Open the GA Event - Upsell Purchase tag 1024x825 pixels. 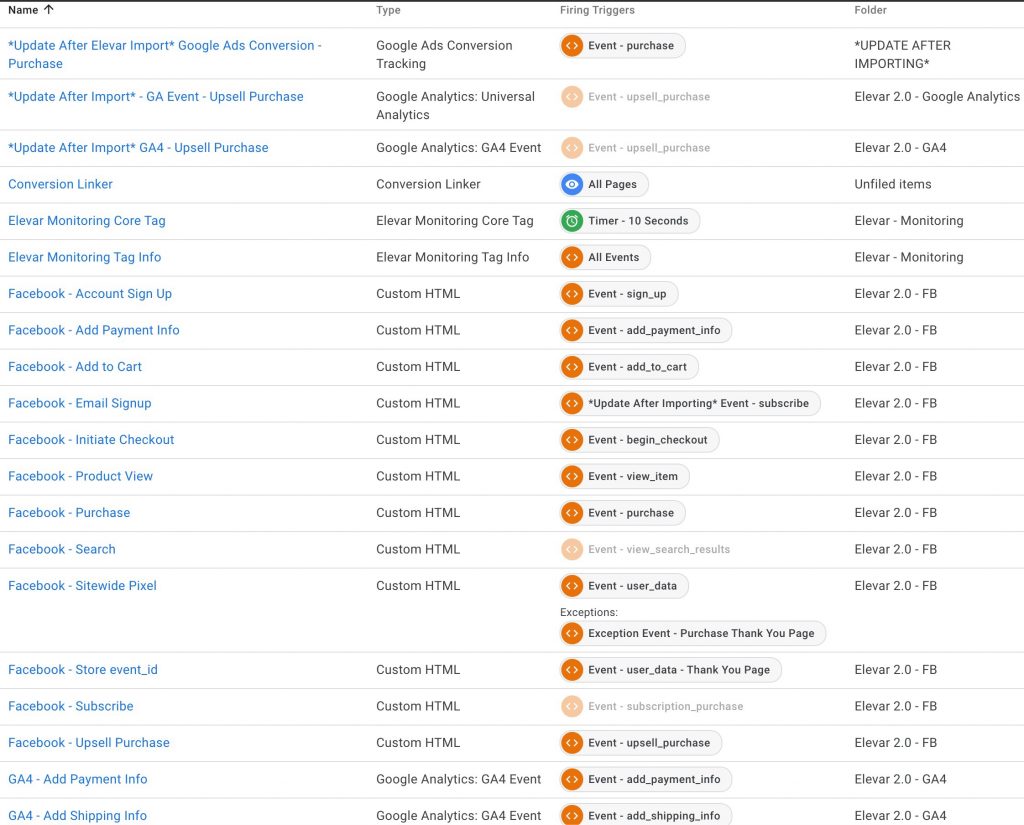155,97
